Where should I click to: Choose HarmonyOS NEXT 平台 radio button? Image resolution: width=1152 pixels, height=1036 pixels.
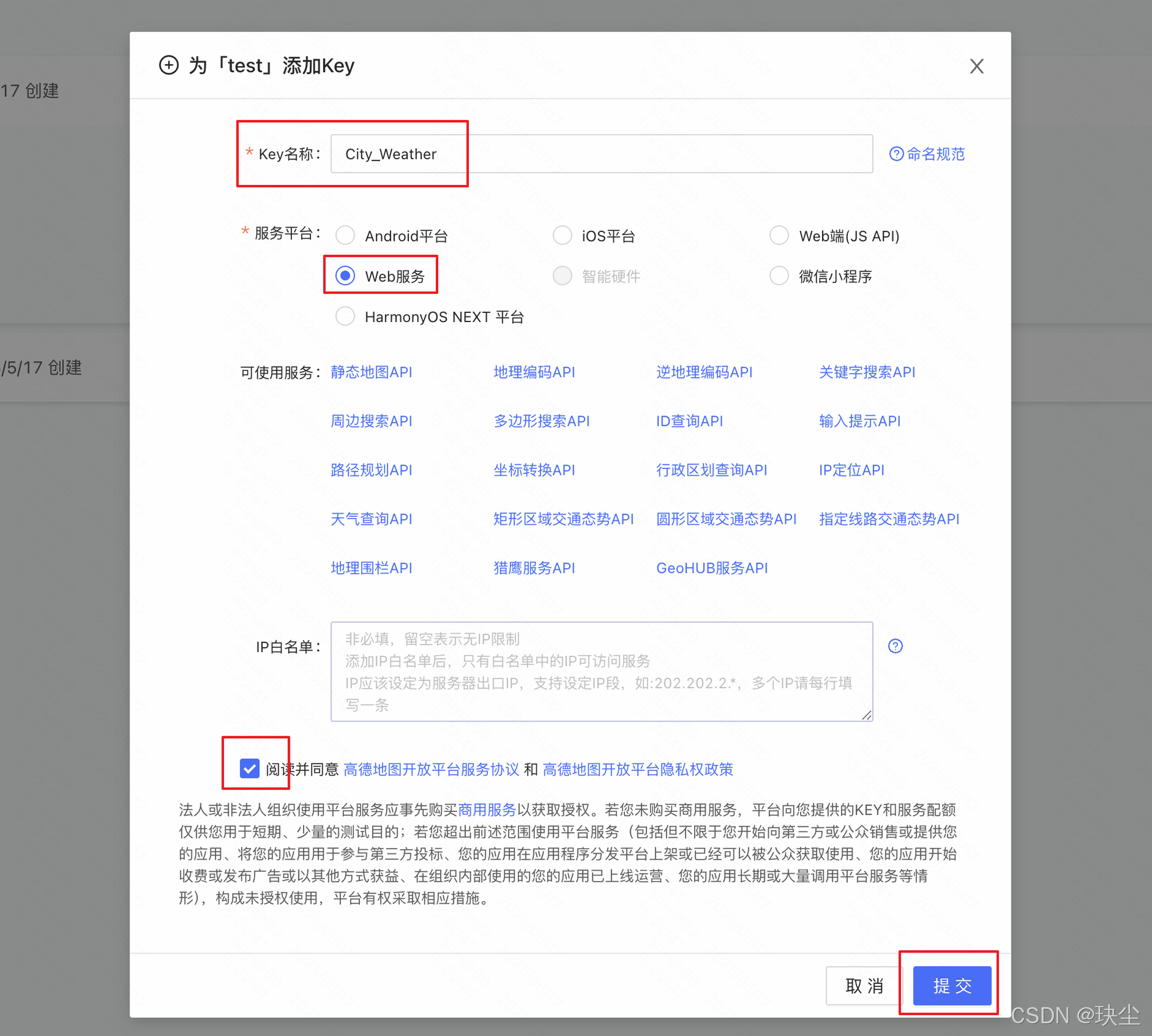pos(346,316)
